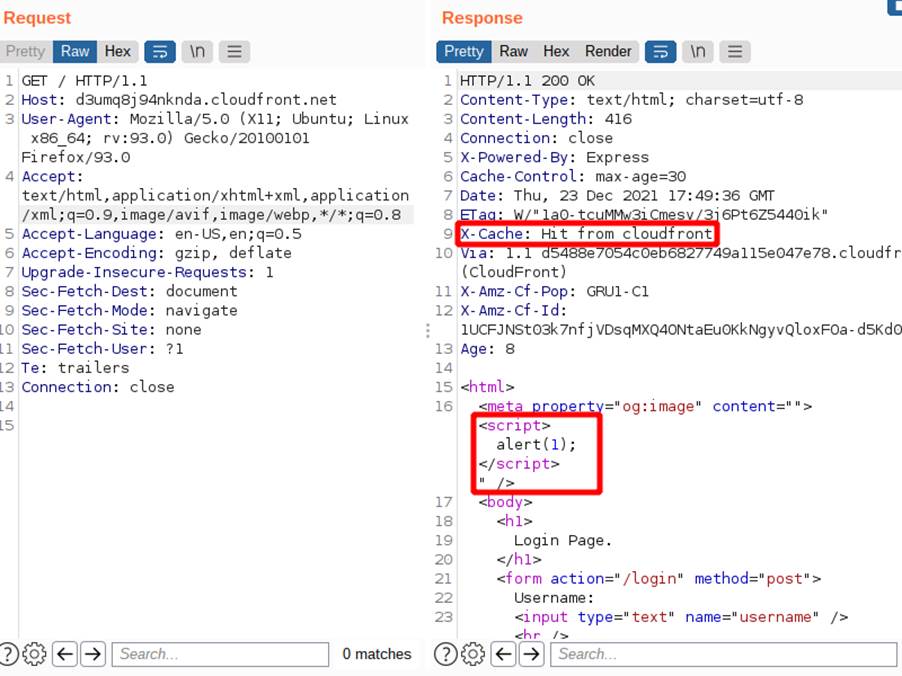Toggle non-printable \n characters in Request
The image size is (902, 676).
coord(198,51)
